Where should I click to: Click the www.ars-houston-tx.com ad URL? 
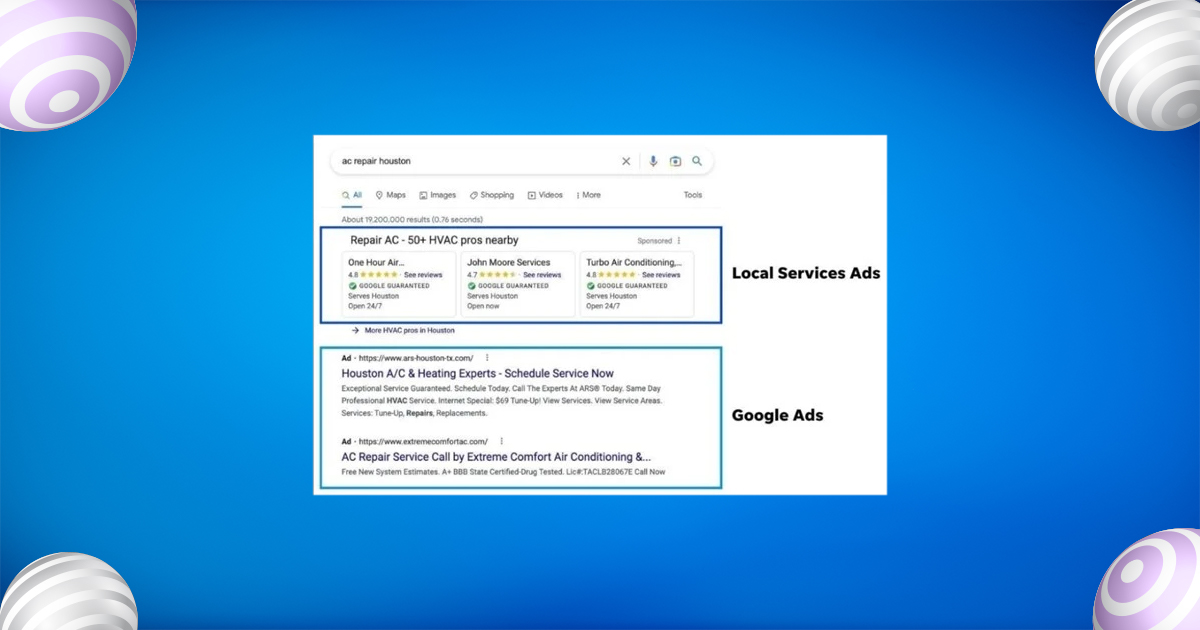click(416, 357)
